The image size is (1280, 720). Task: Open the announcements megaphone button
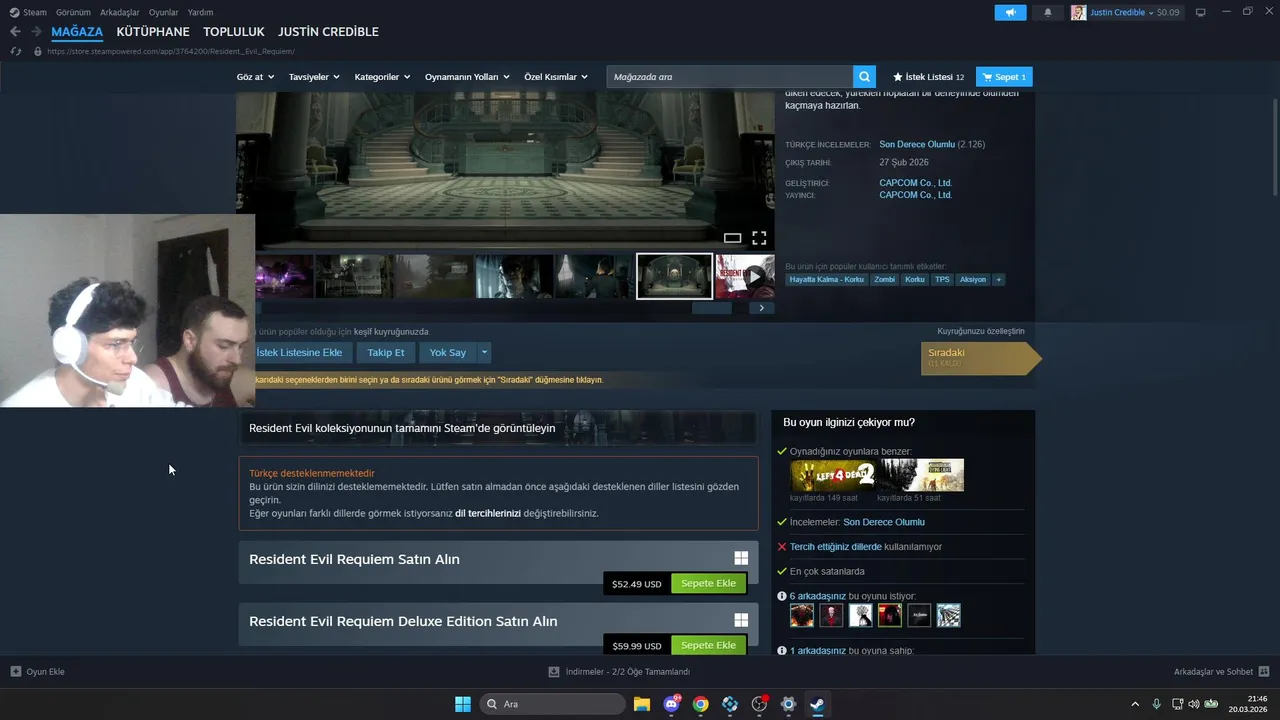[x=1010, y=12]
